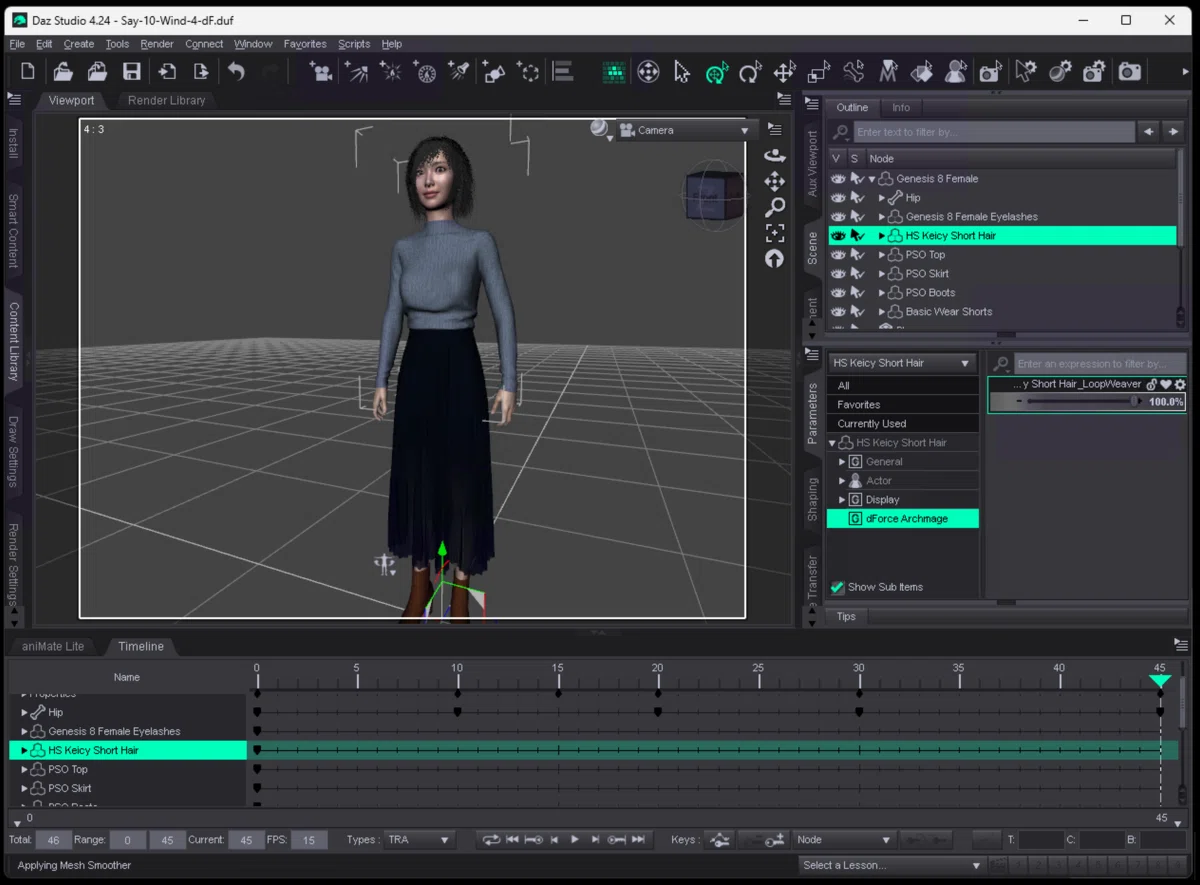Image resolution: width=1200 pixels, height=885 pixels.
Task: Uncheck Show Sub Items checkbox
Action: (x=838, y=587)
